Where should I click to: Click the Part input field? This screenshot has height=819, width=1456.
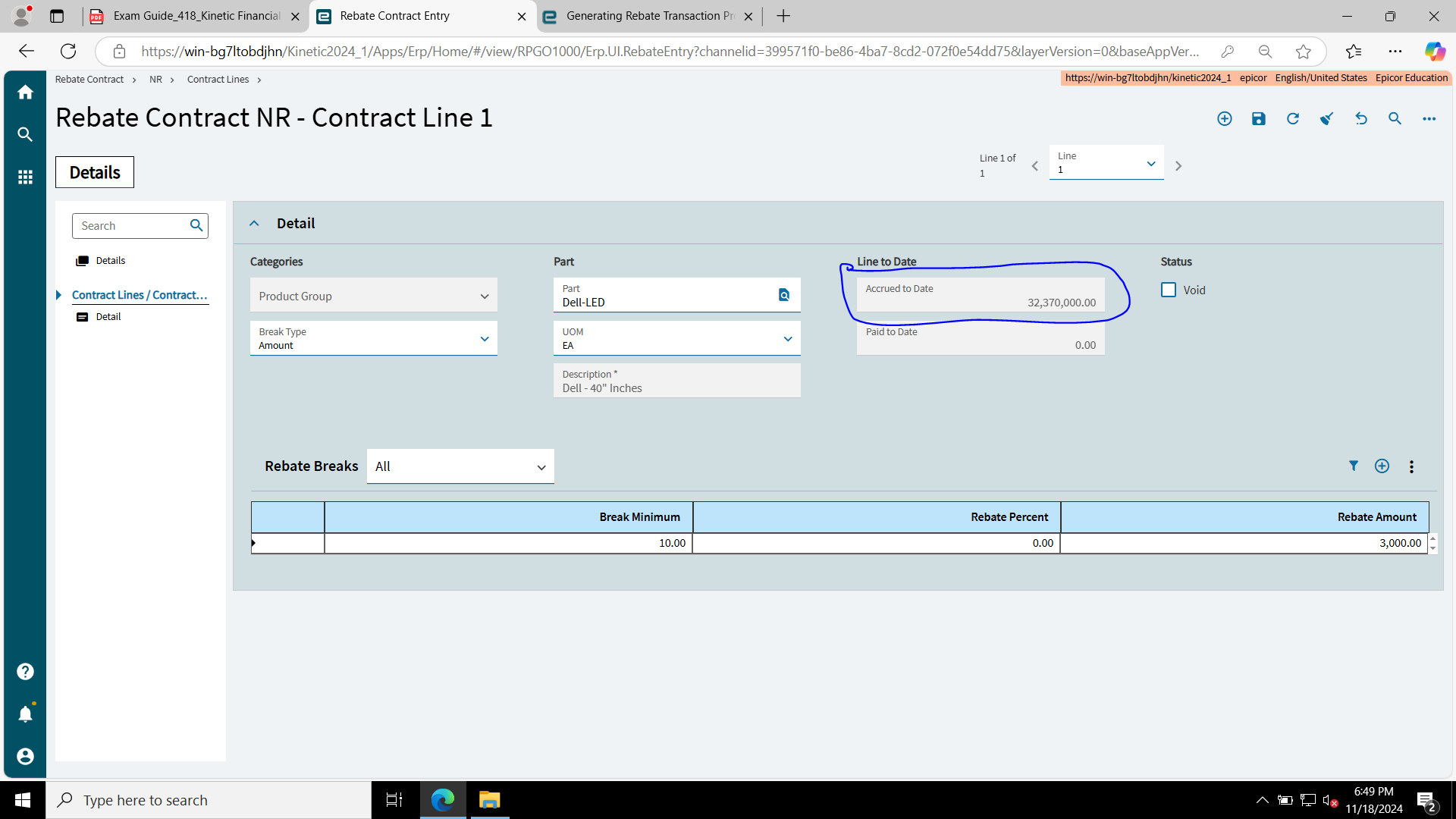666,295
